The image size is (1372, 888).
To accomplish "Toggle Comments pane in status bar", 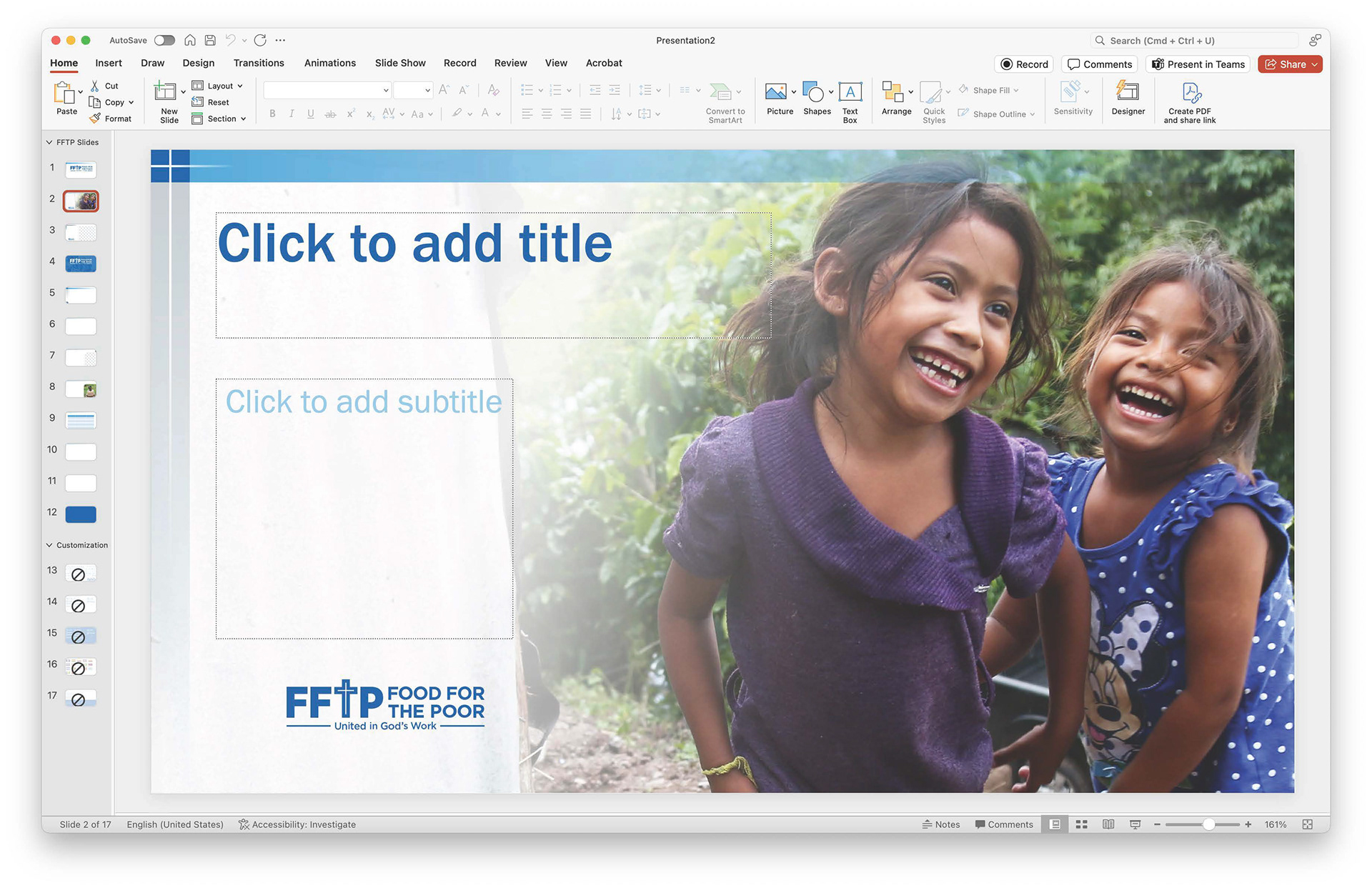I will [x=1004, y=824].
